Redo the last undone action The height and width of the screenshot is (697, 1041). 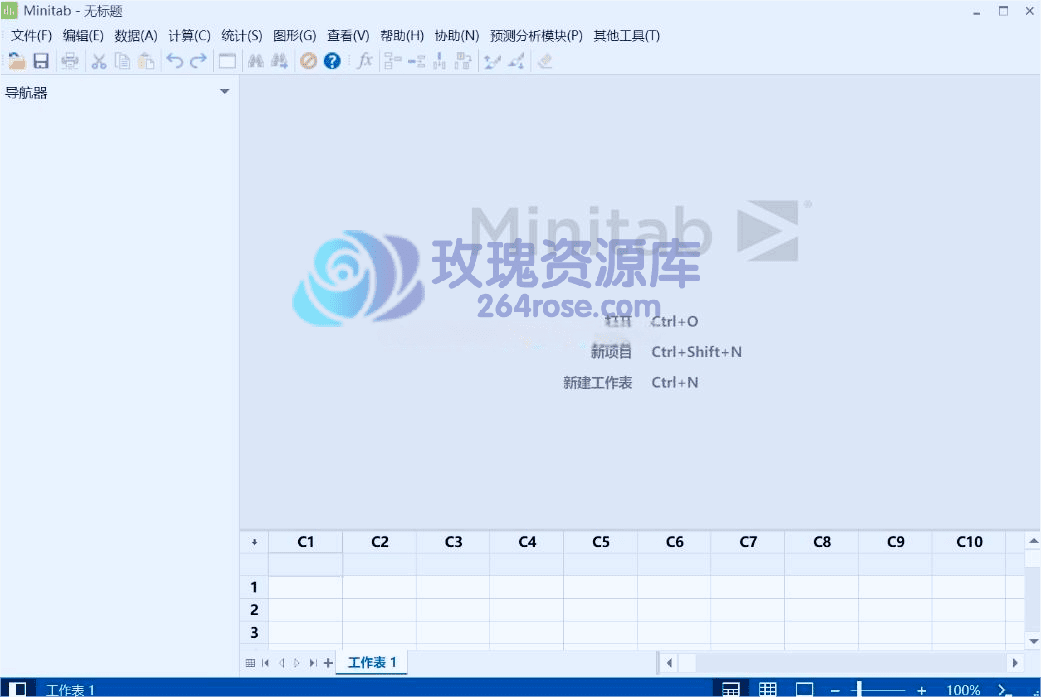tap(198, 61)
